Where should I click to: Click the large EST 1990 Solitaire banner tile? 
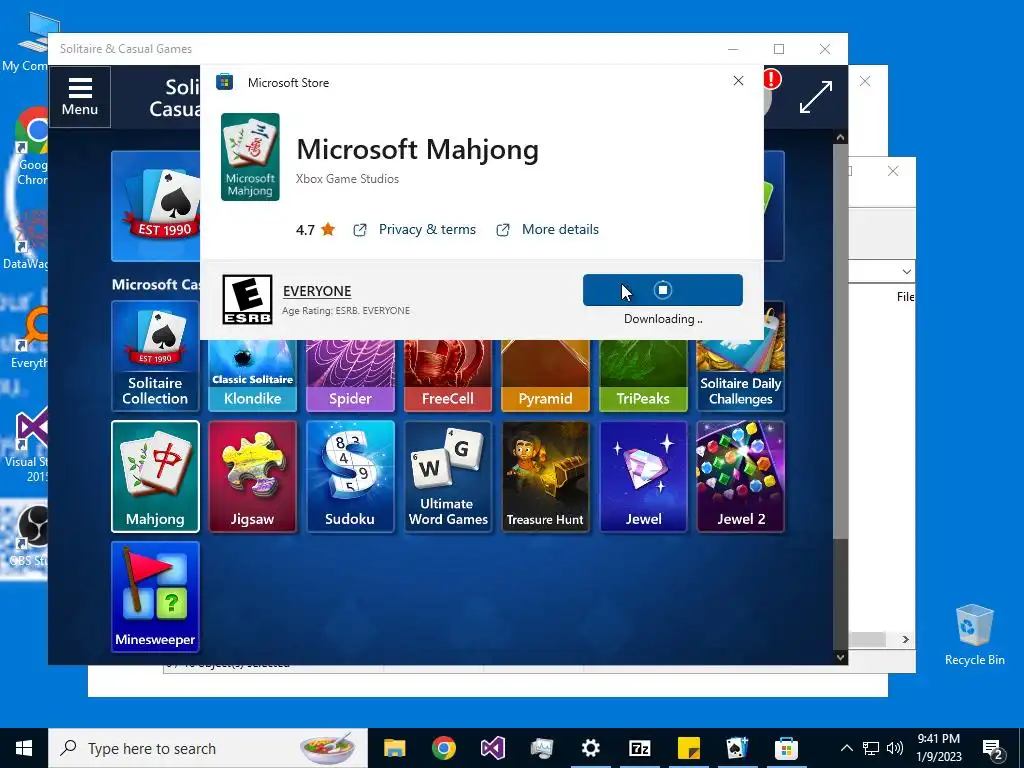[x=156, y=206]
